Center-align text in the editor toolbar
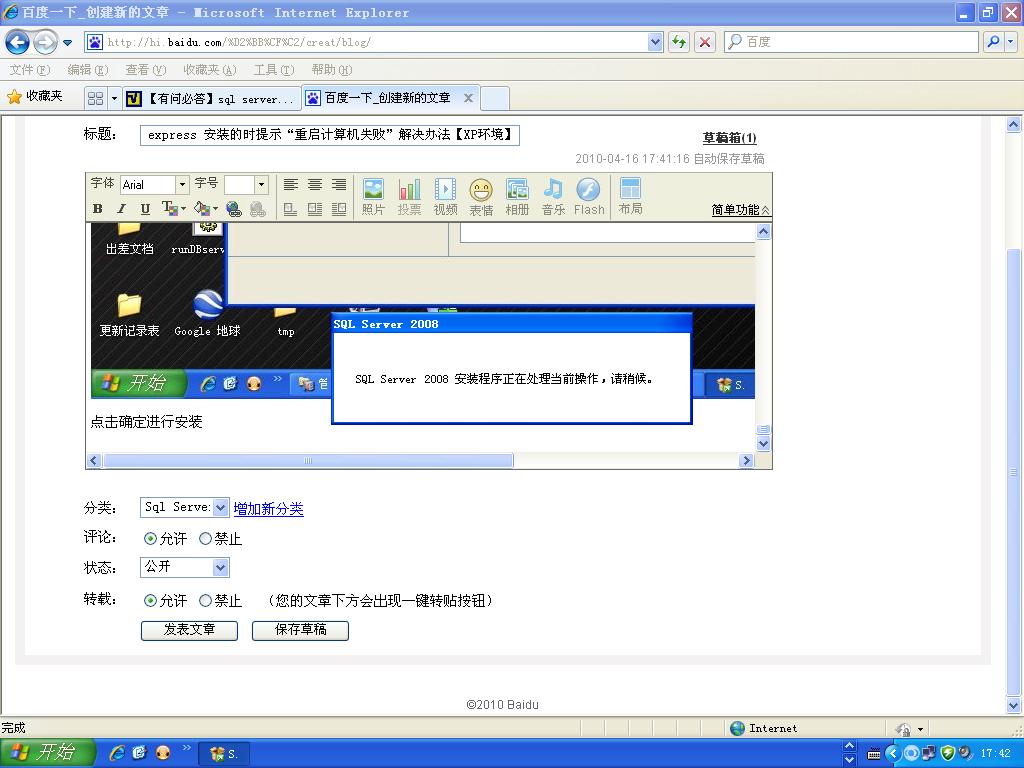The width and height of the screenshot is (1024, 768). coord(315,185)
